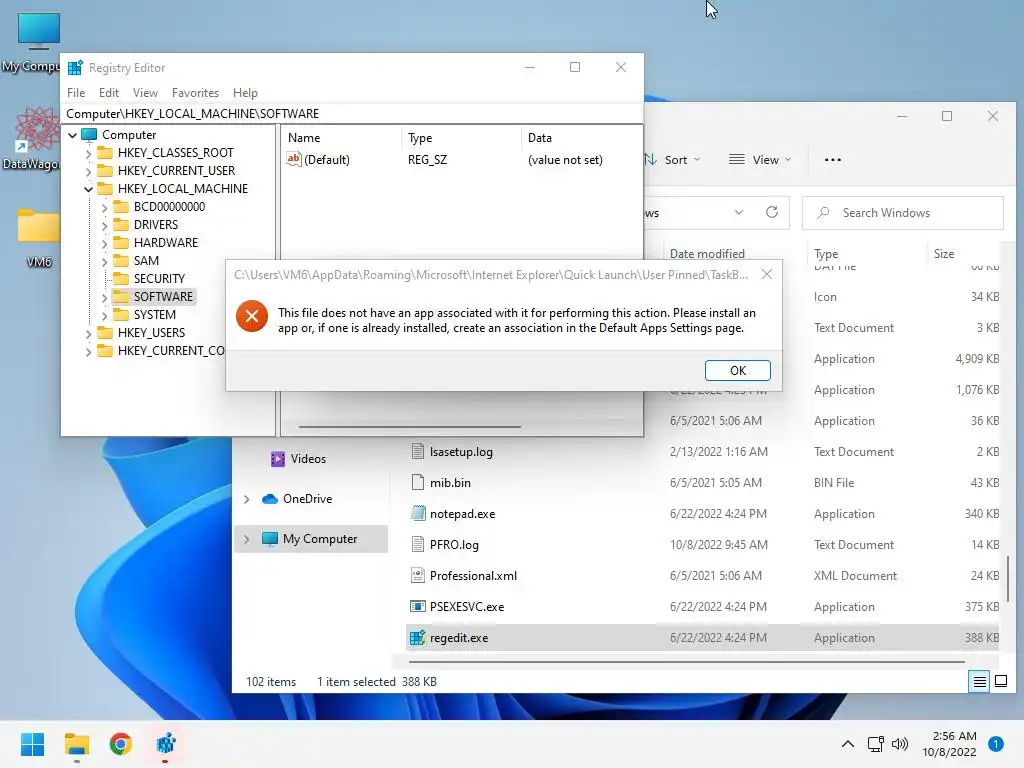
Task: Select the SOFTWARE key folder icon
Action: point(121,296)
